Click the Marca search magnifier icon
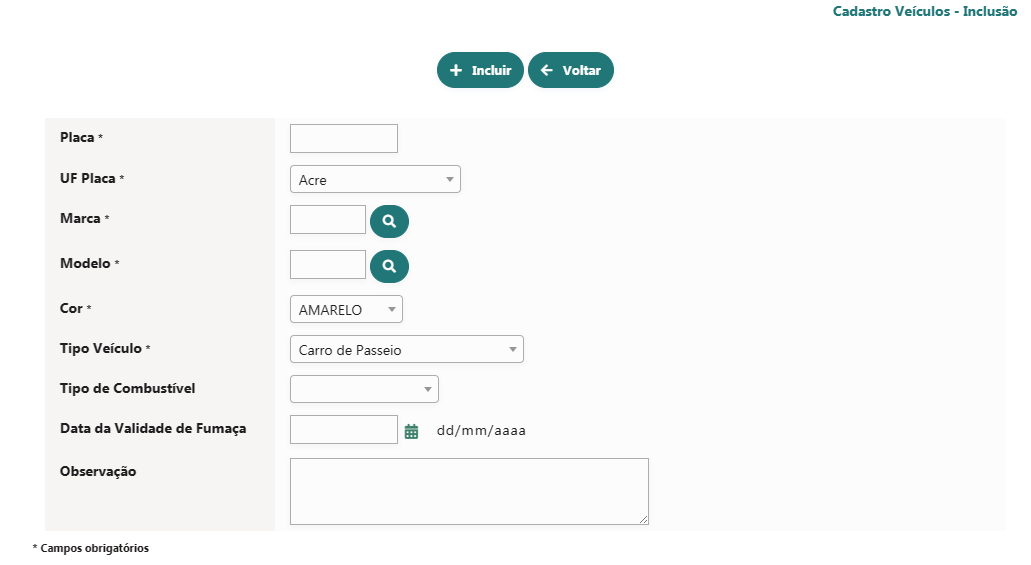This screenshot has width=1031, height=565. [x=389, y=221]
